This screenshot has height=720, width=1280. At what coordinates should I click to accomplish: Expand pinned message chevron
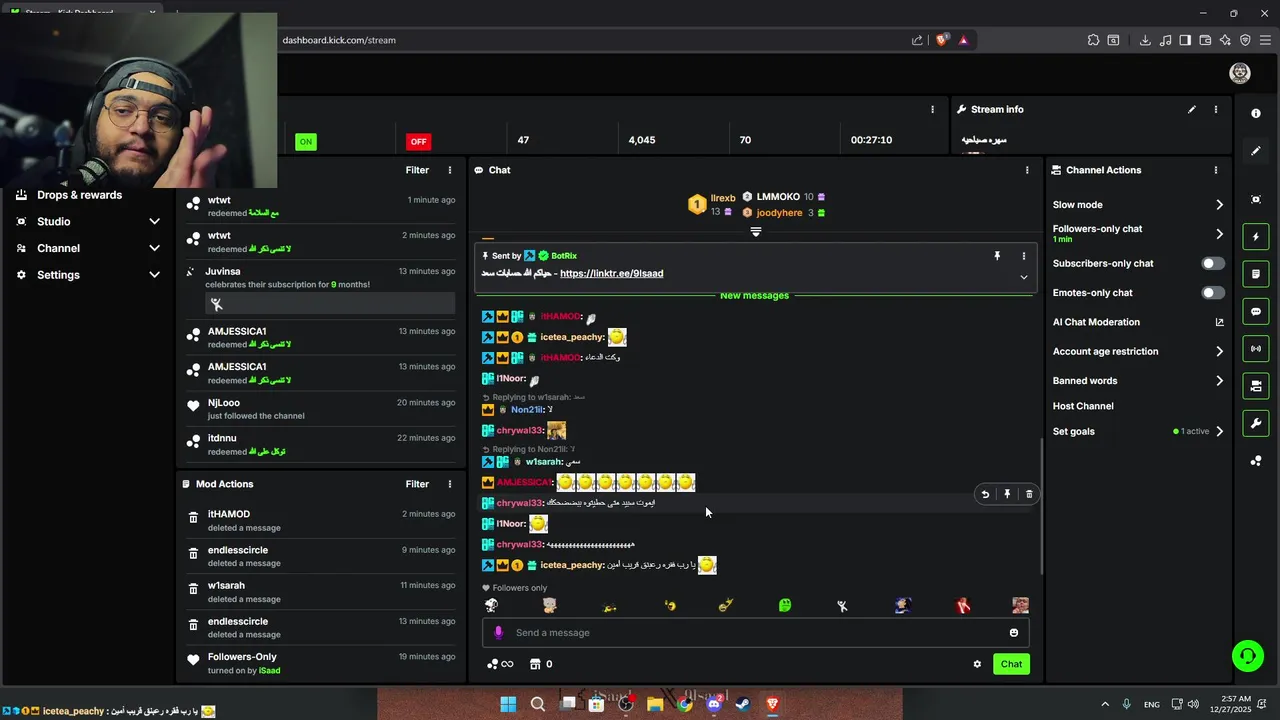click(x=1023, y=277)
